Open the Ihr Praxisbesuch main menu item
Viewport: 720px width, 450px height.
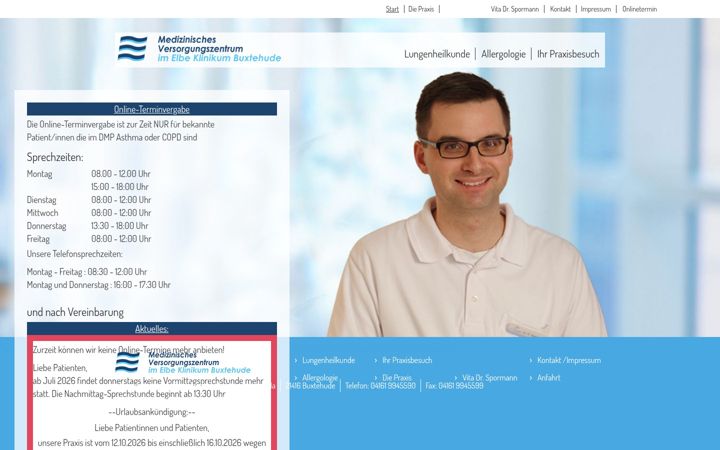[568, 54]
